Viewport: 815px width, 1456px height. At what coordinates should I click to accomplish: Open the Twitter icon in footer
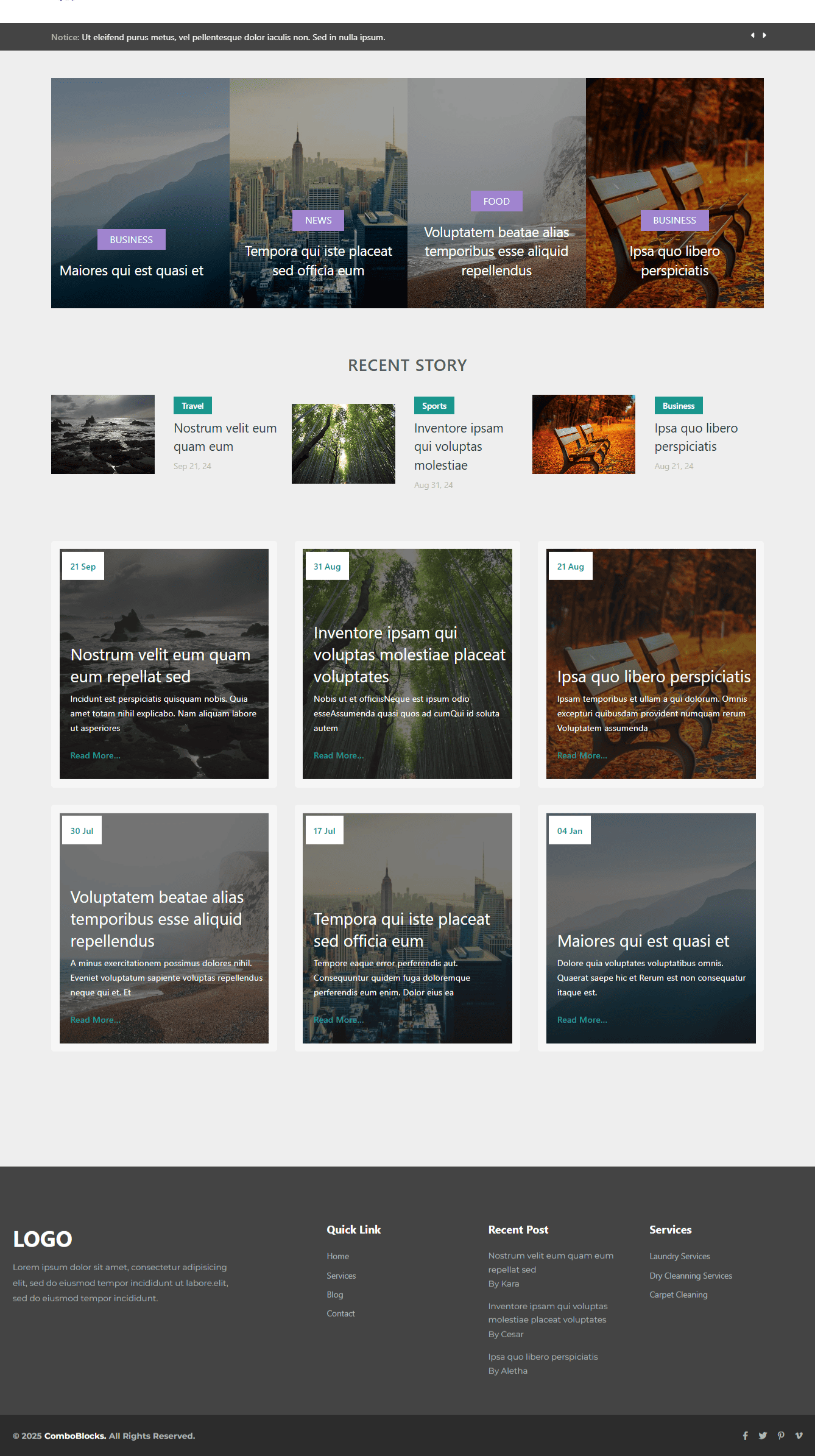point(763,1436)
